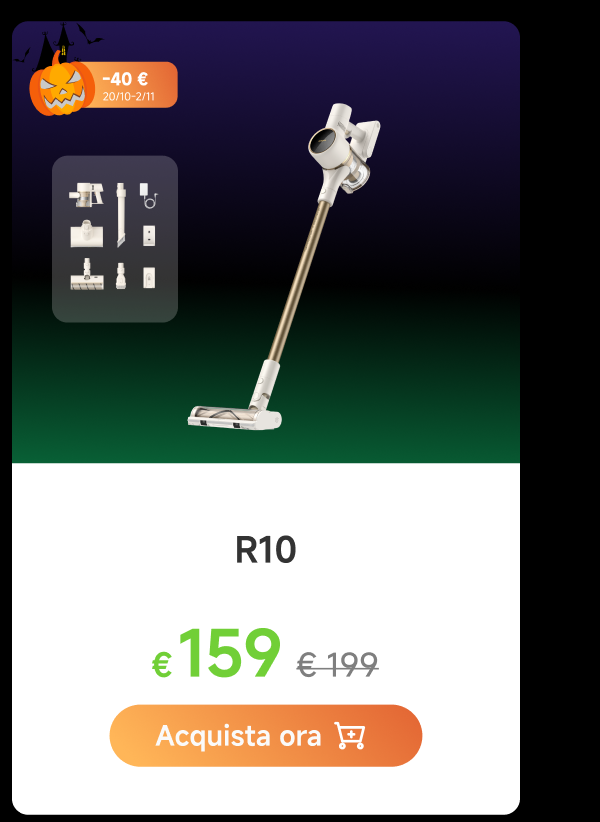Click the mini motorized brush accessory icon
Image resolution: width=600 pixels, height=822 pixels.
point(86,233)
